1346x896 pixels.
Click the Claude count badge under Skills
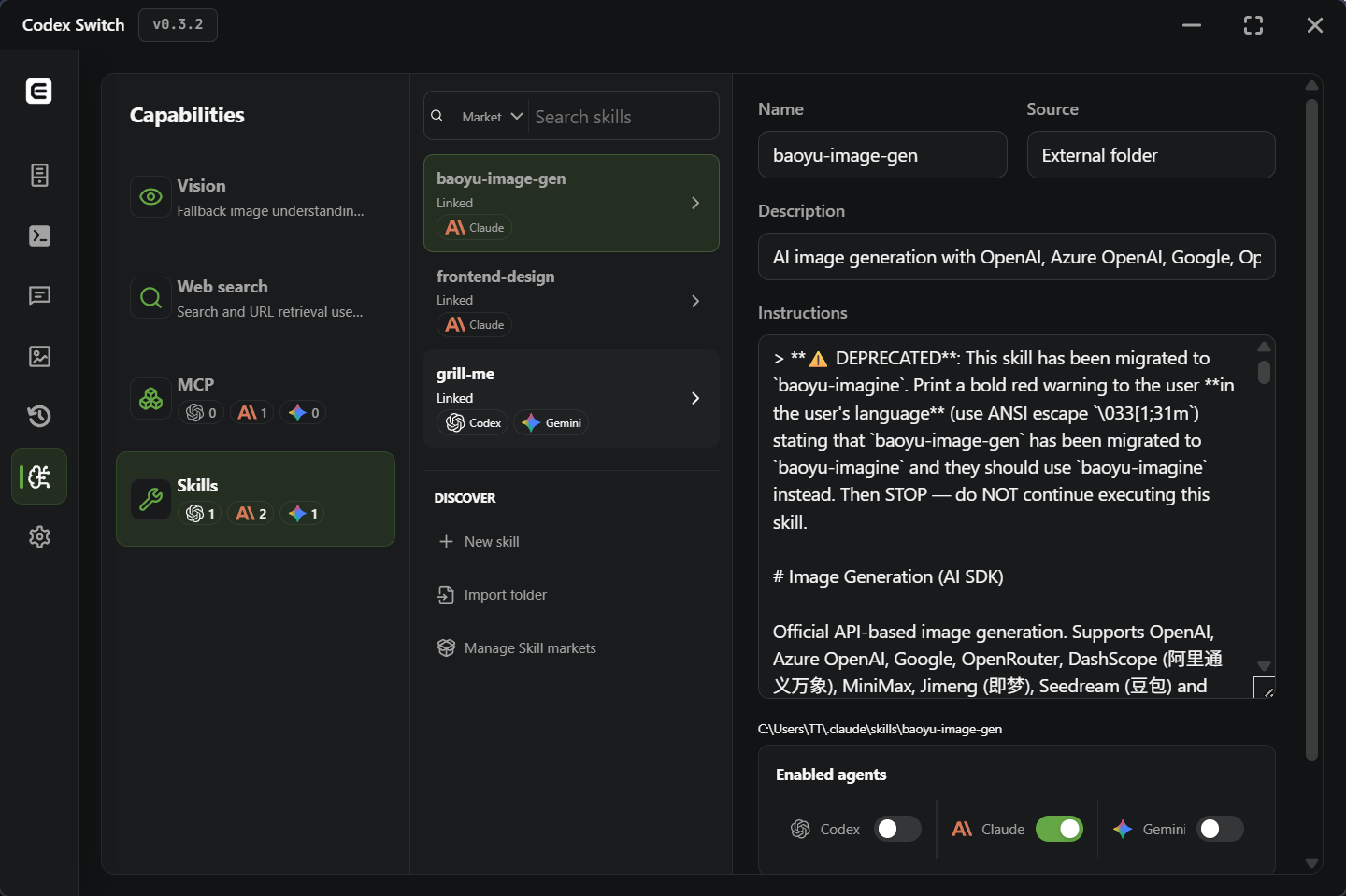click(251, 513)
